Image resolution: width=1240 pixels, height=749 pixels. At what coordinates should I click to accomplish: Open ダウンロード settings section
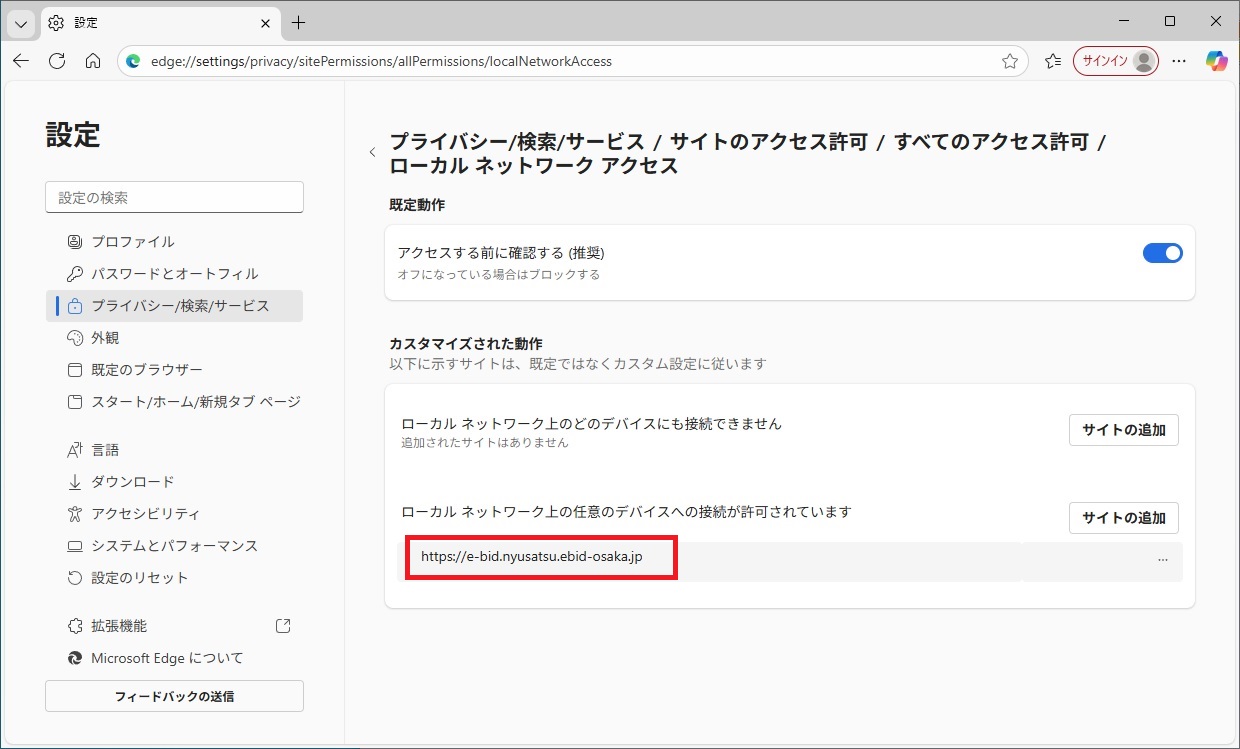coord(132,481)
